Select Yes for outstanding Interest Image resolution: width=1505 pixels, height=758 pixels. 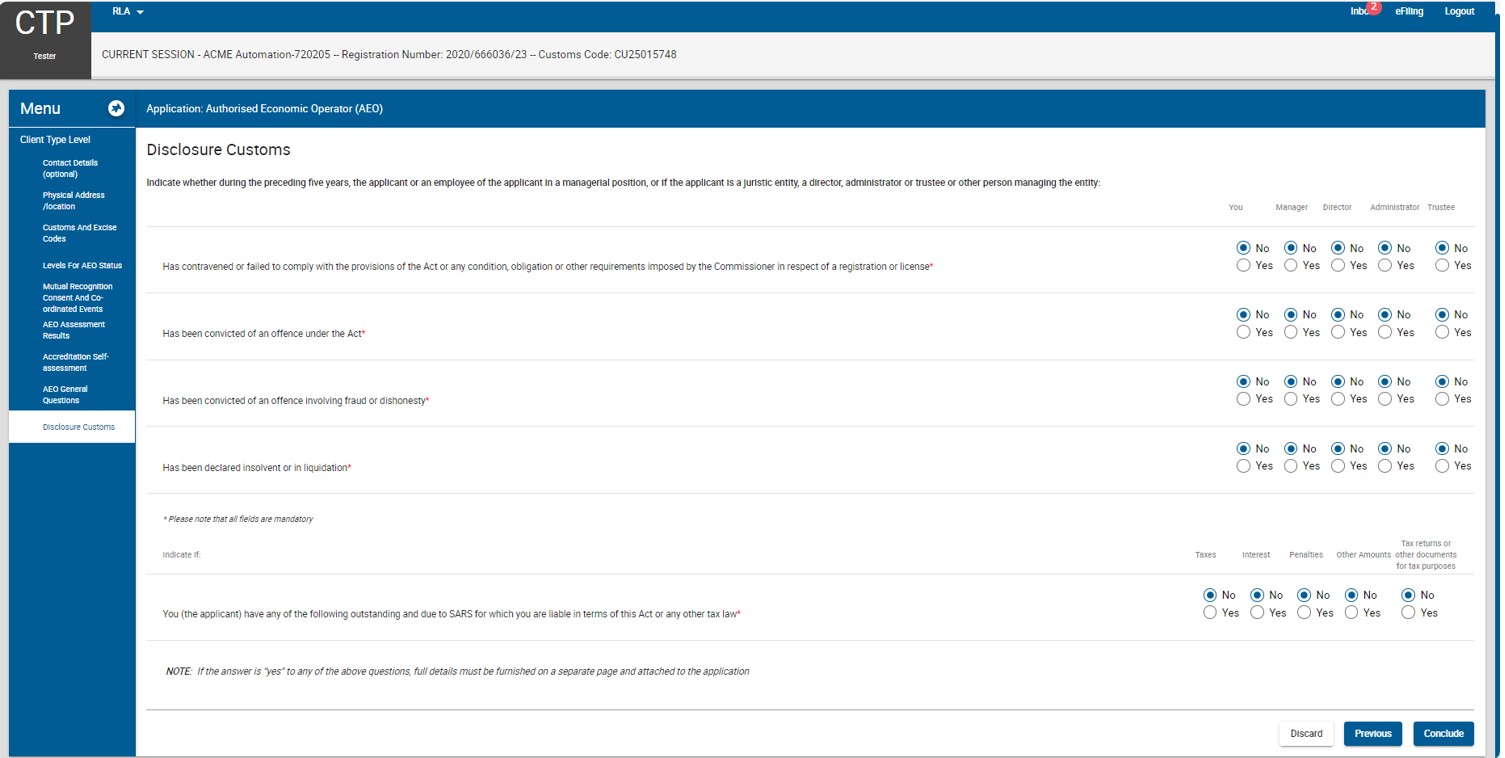point(1257,613)
